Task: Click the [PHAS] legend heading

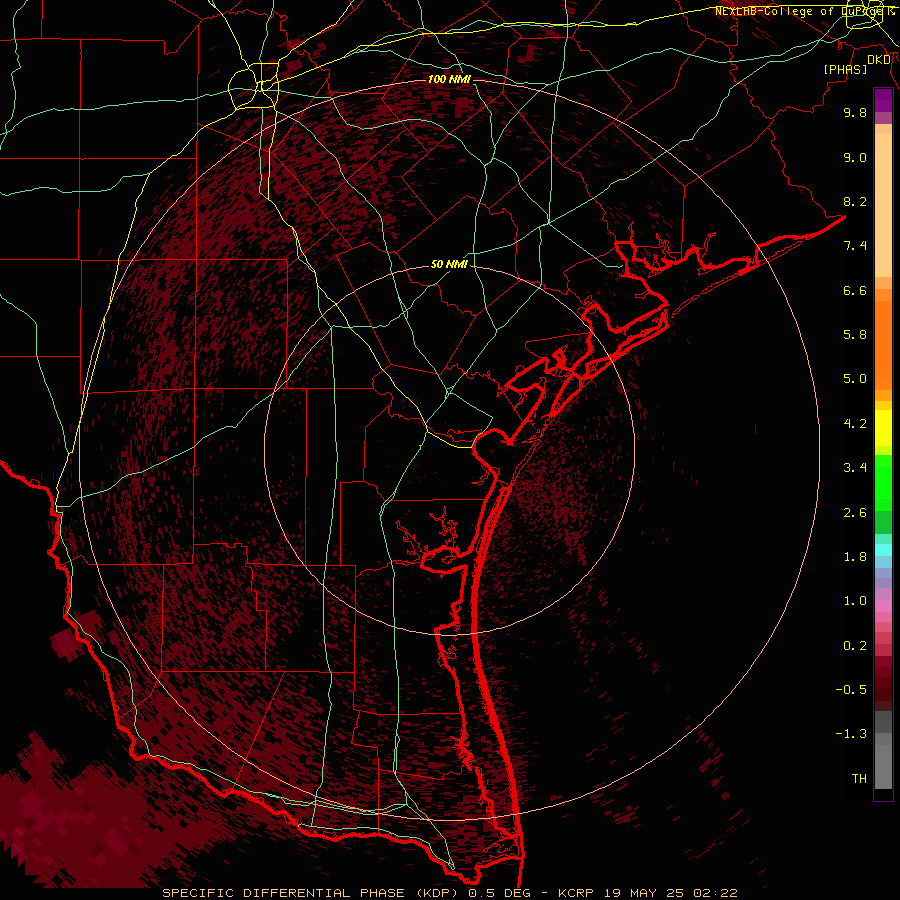Action: [x=845, y=69]
